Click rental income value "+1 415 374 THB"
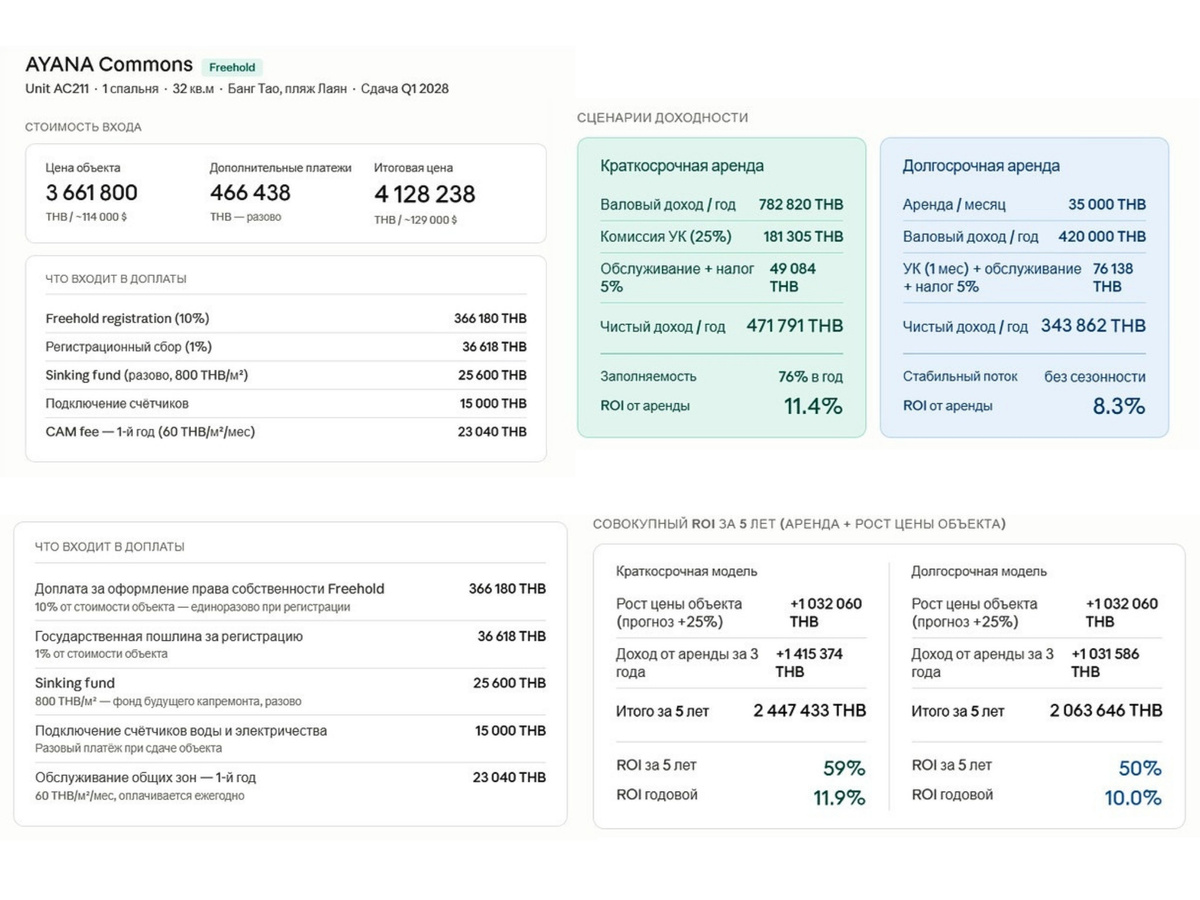This screenshot has height=900, width=1200. coord(809,663)
